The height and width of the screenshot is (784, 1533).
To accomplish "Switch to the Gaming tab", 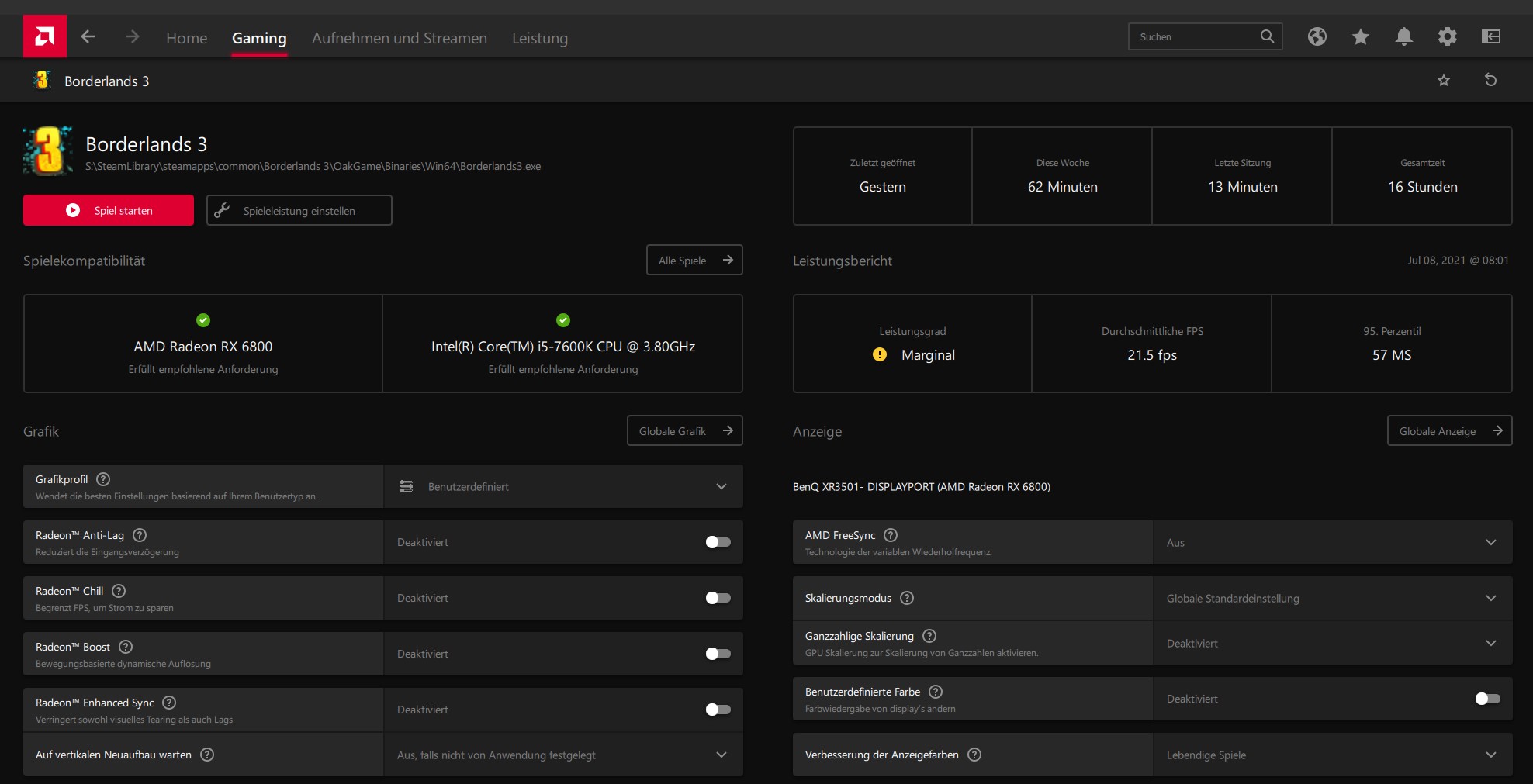I will click(259, 38).
